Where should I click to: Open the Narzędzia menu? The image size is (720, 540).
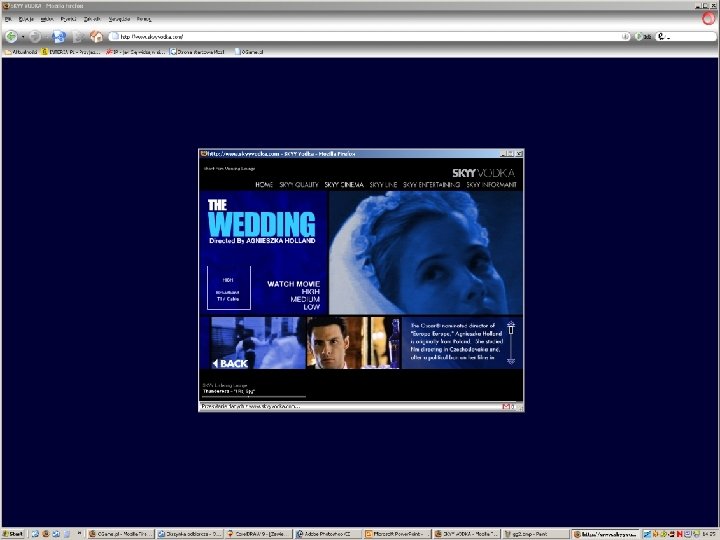click(119, 19)
